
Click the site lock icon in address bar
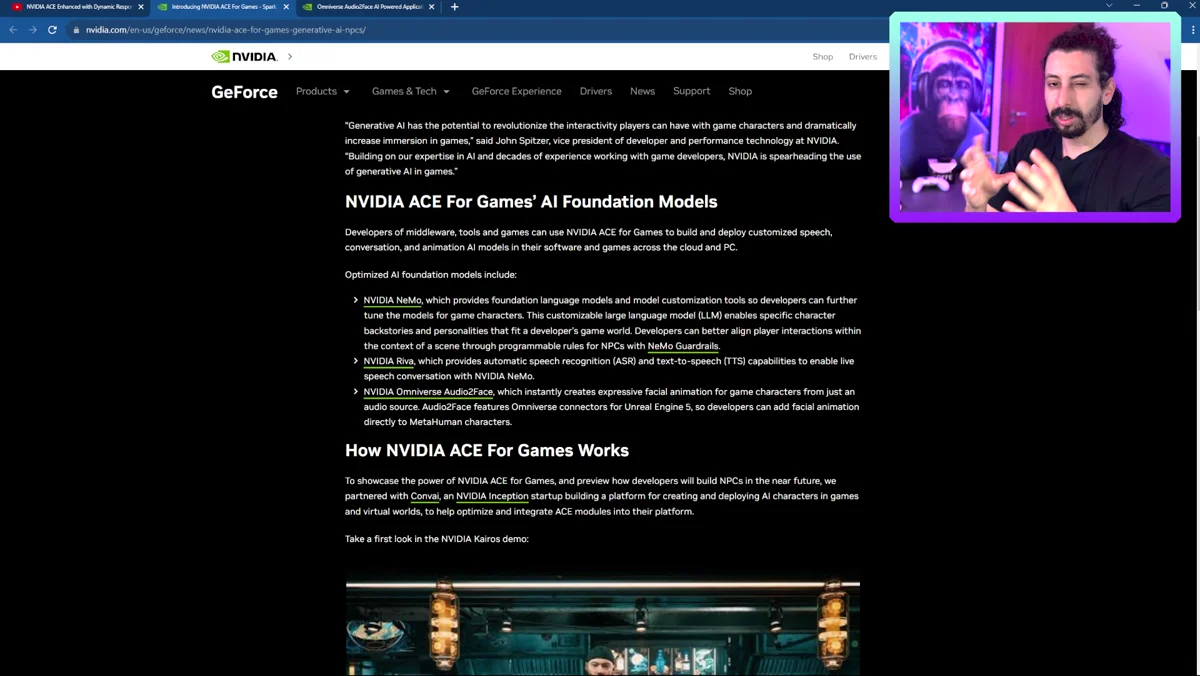[x=76, y=30]
